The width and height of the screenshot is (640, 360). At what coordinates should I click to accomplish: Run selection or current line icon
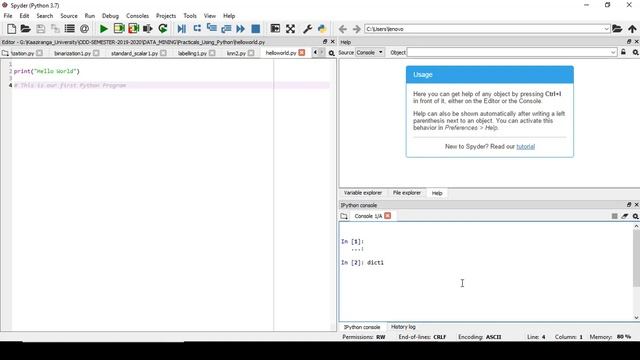coord(148,29)
